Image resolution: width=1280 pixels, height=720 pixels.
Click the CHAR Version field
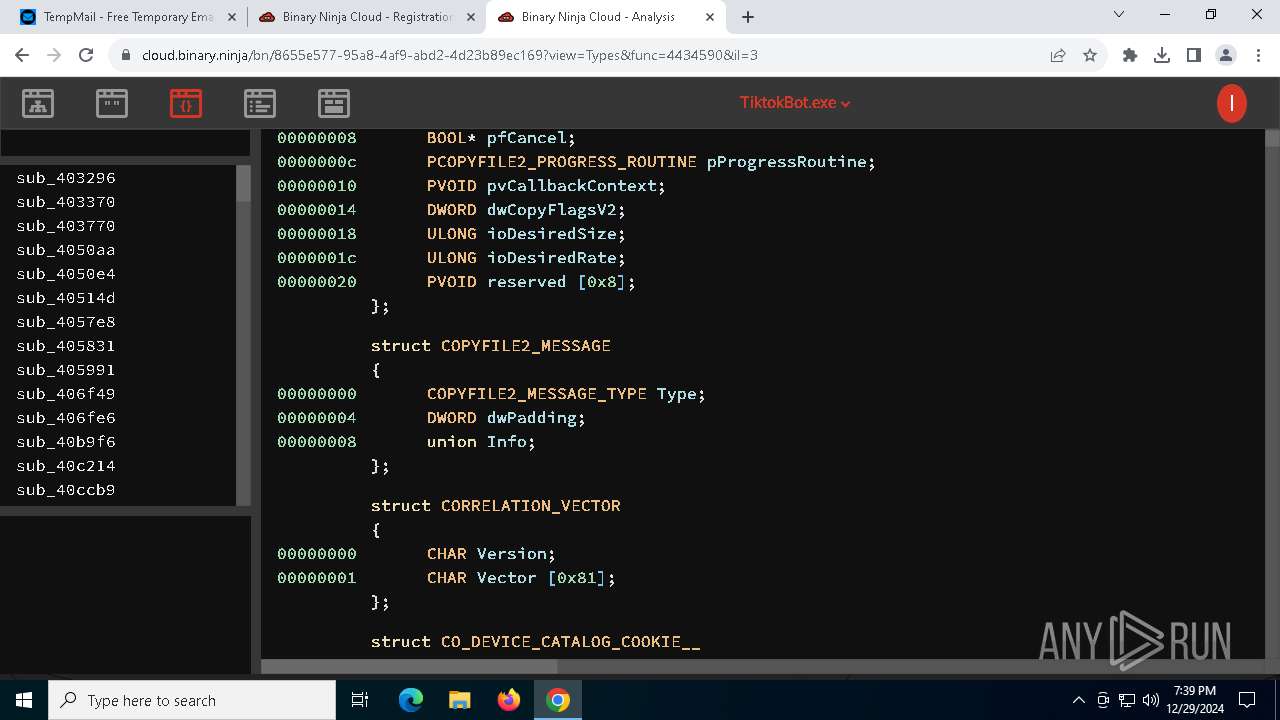[x=491, y=554]
